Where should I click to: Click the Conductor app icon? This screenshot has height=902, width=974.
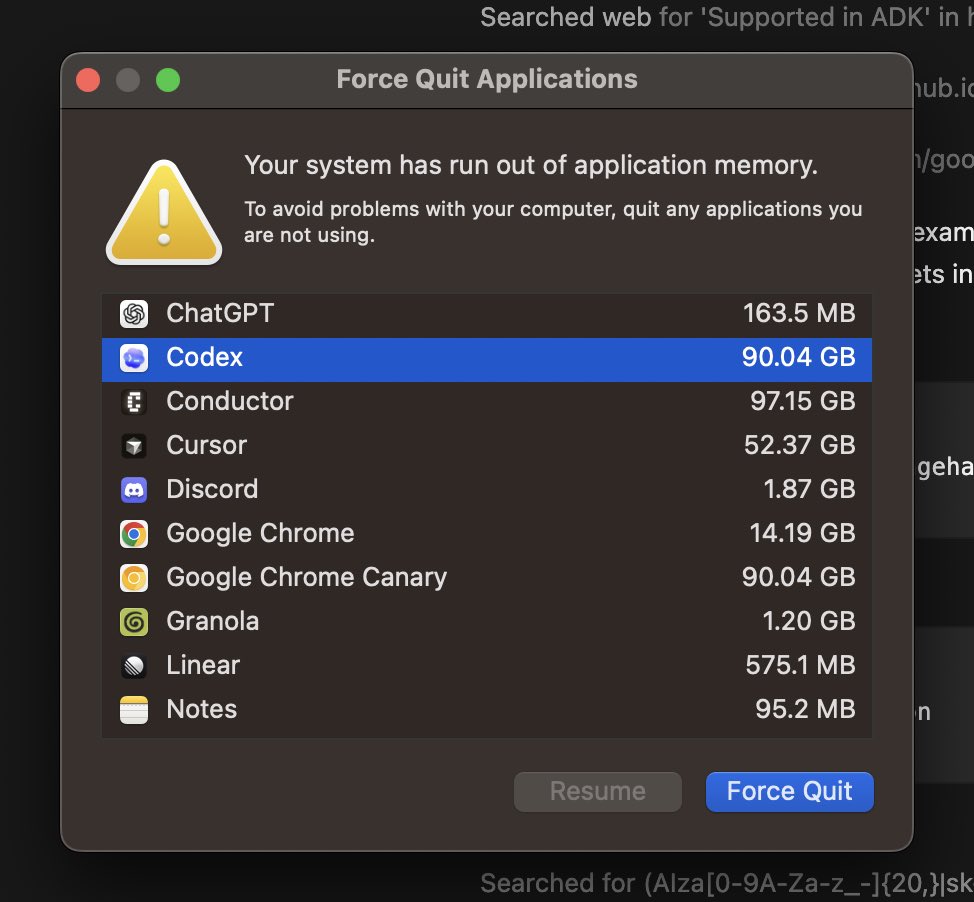[x=134, y=402]
